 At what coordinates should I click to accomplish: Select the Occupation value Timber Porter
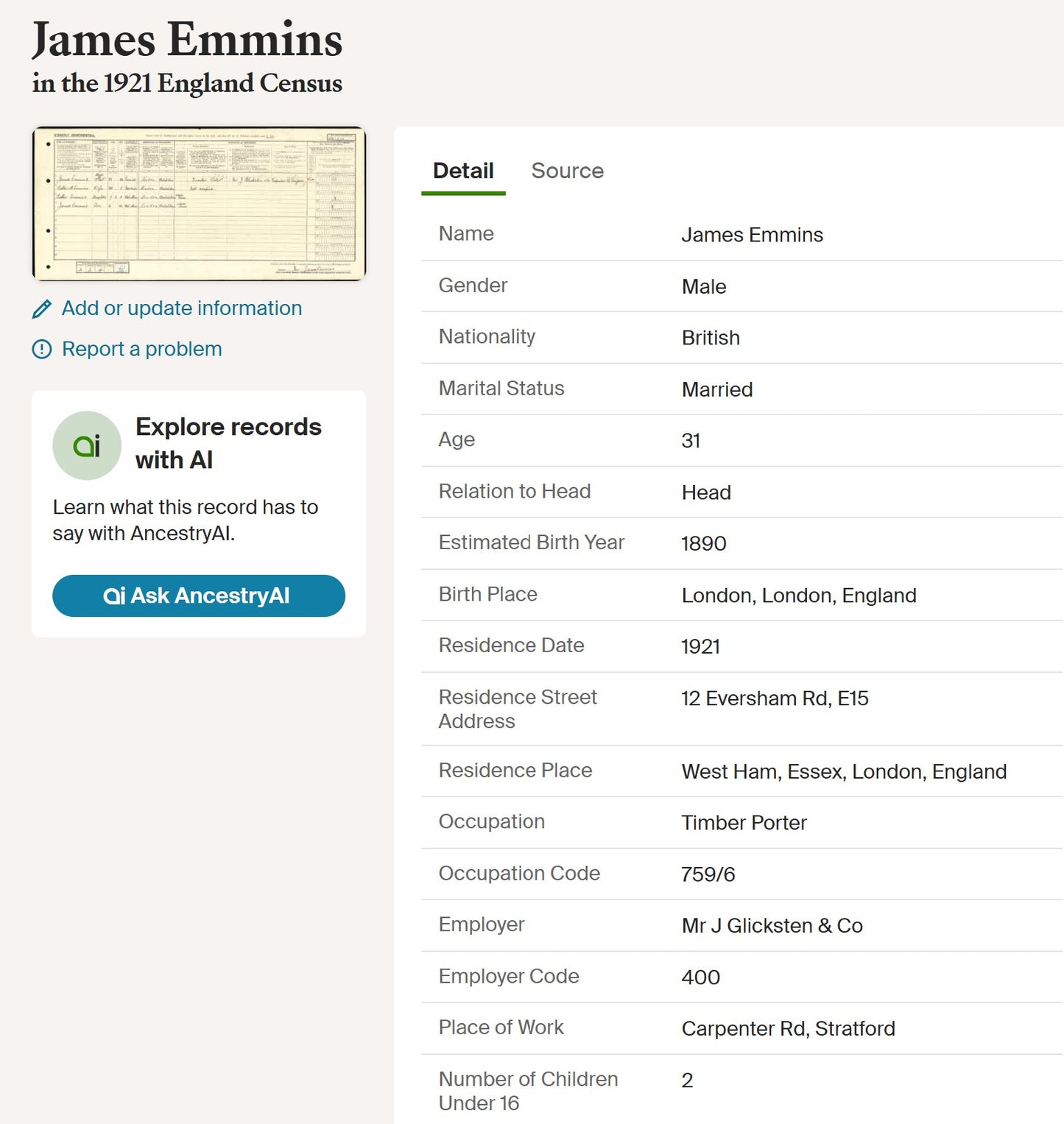(x=744, y=822)
